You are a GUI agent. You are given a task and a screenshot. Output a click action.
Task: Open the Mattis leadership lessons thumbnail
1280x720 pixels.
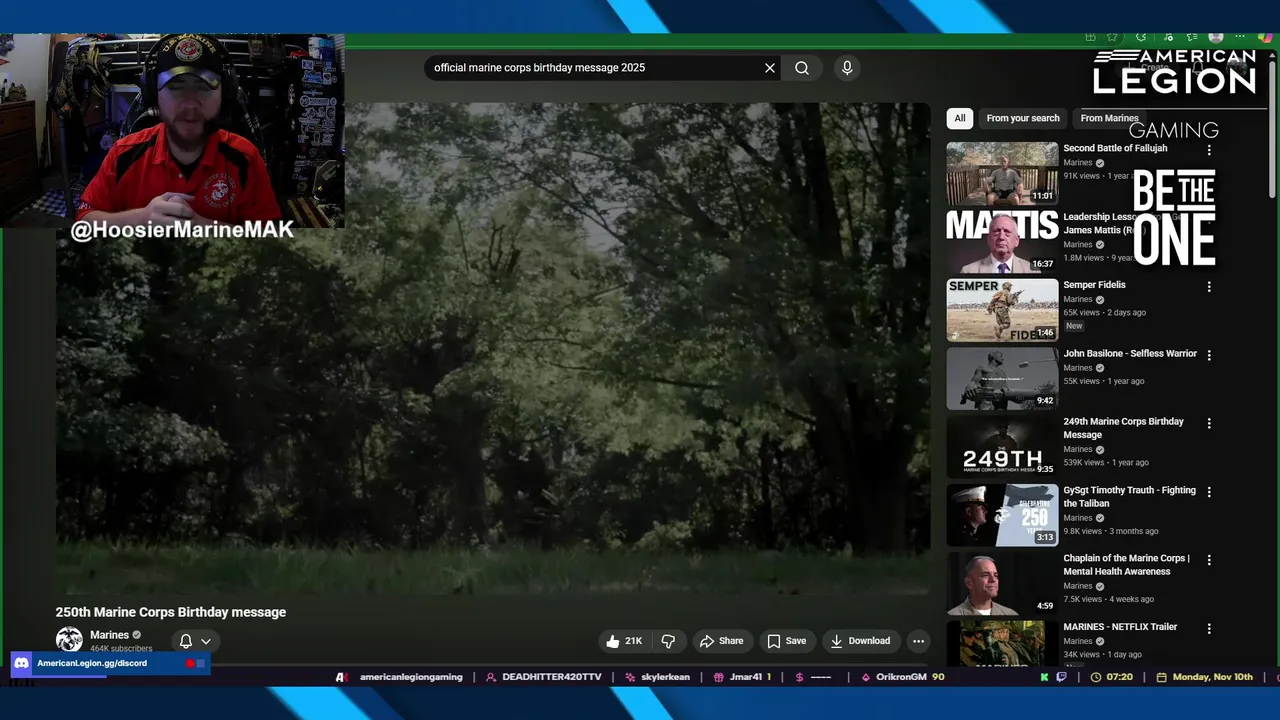pyautogui.click(x=1002, y=241)
